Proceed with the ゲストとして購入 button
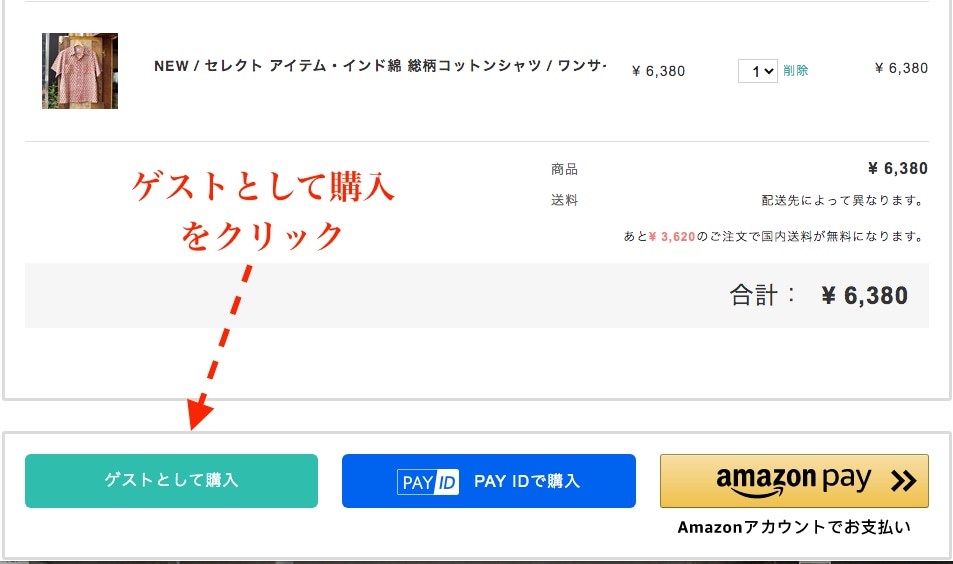This screenshot has width=953, height=564. click(x=171, y=481)
